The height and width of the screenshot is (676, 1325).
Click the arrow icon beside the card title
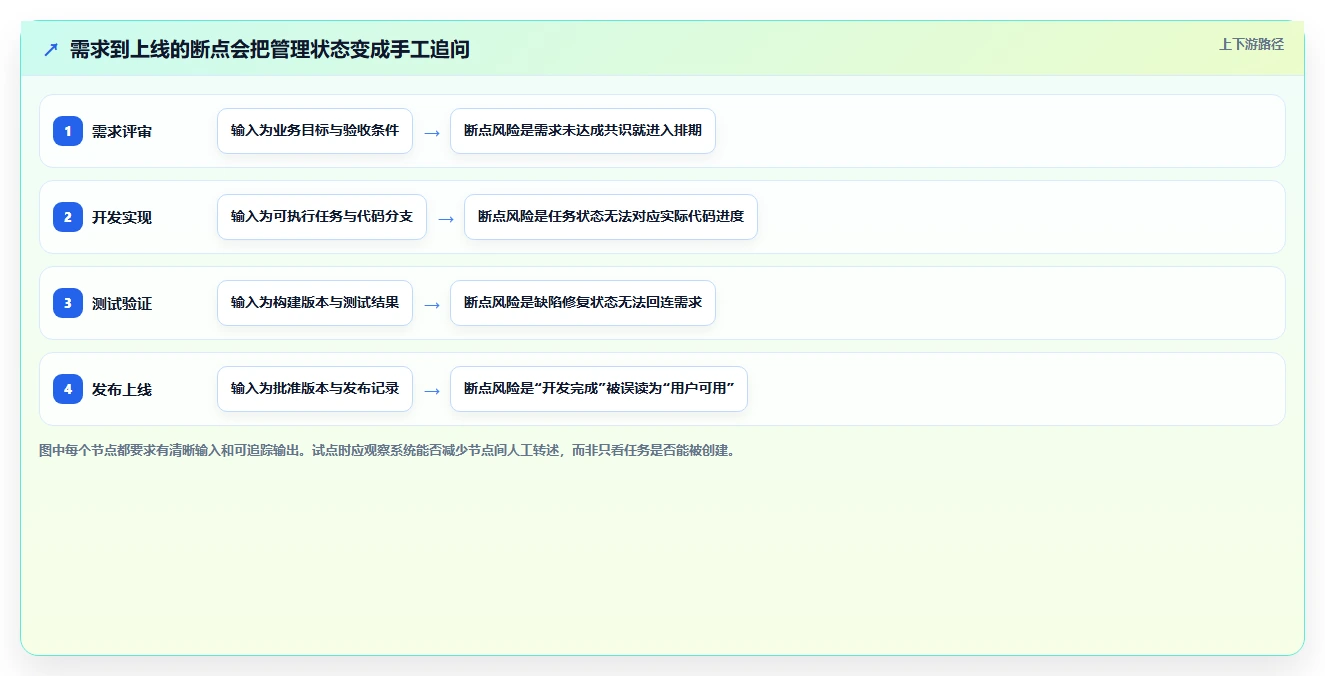pyautogui.click(x=51, y=49)
